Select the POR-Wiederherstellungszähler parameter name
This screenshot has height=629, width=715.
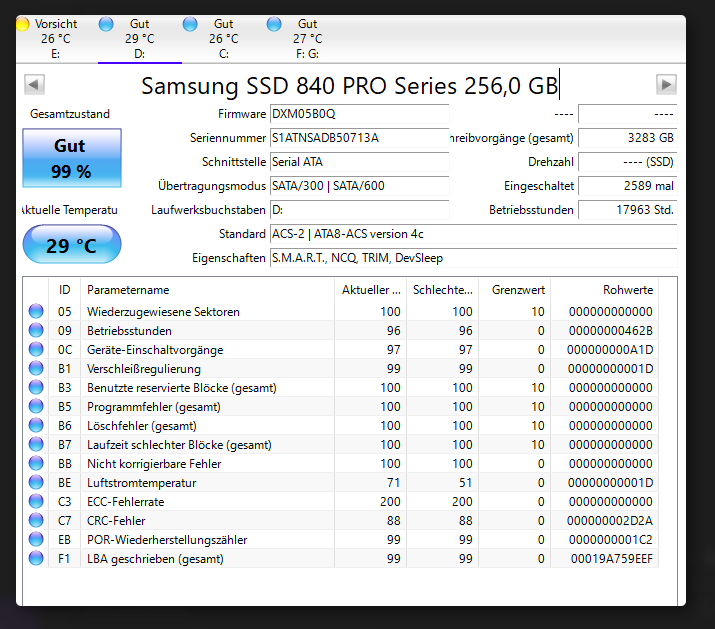pyautogui.click(x=167, y=540)
